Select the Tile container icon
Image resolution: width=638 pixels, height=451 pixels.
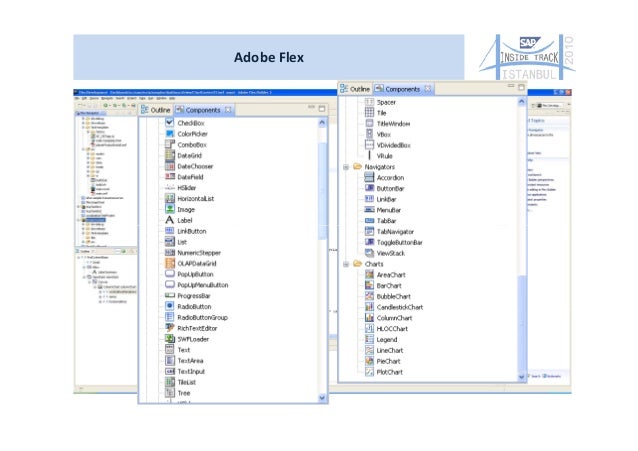click(x=369, y=112)
